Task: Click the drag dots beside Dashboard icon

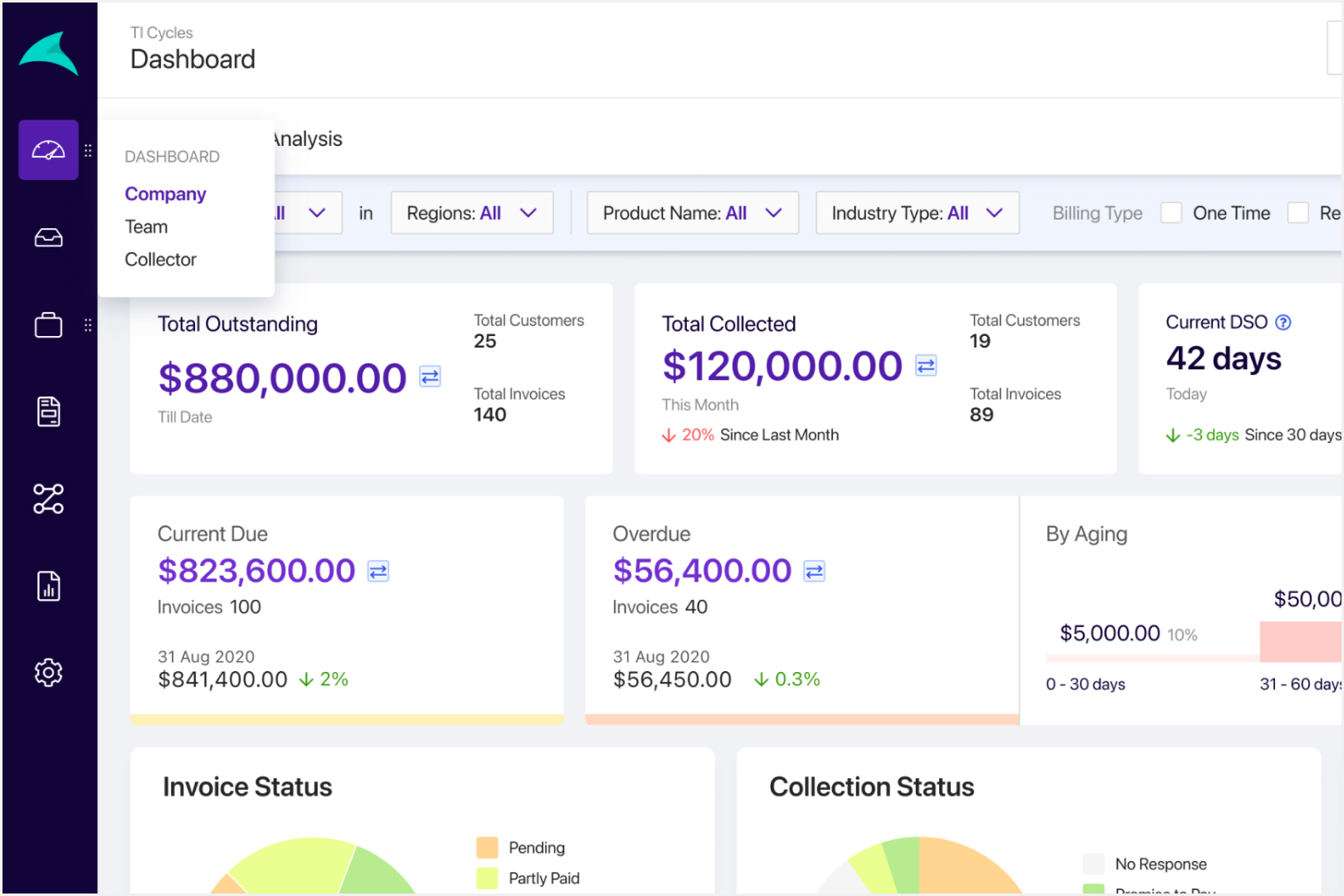Action: (88, 151)
